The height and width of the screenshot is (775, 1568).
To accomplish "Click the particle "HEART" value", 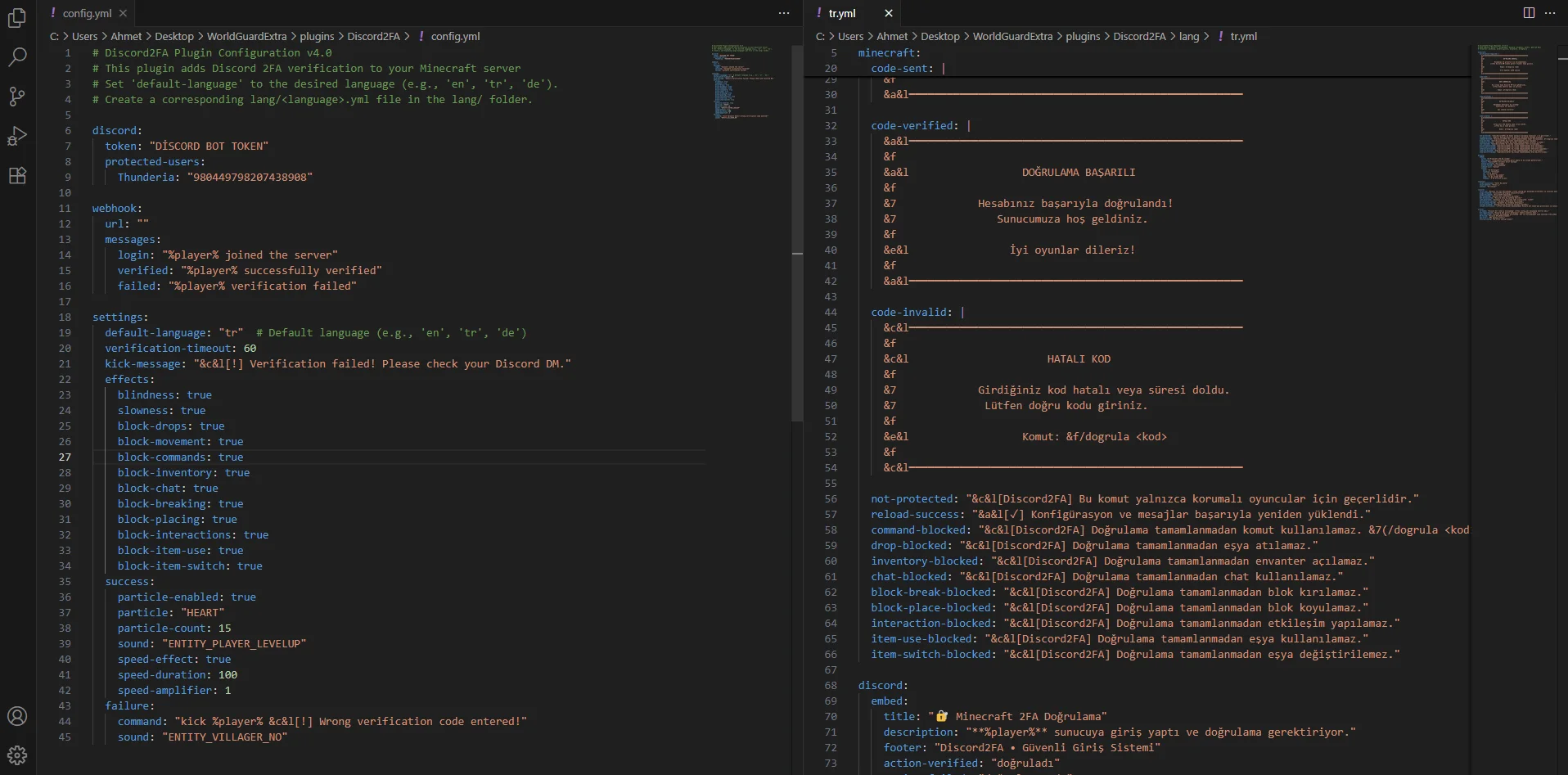I will (x=202, y=612).
